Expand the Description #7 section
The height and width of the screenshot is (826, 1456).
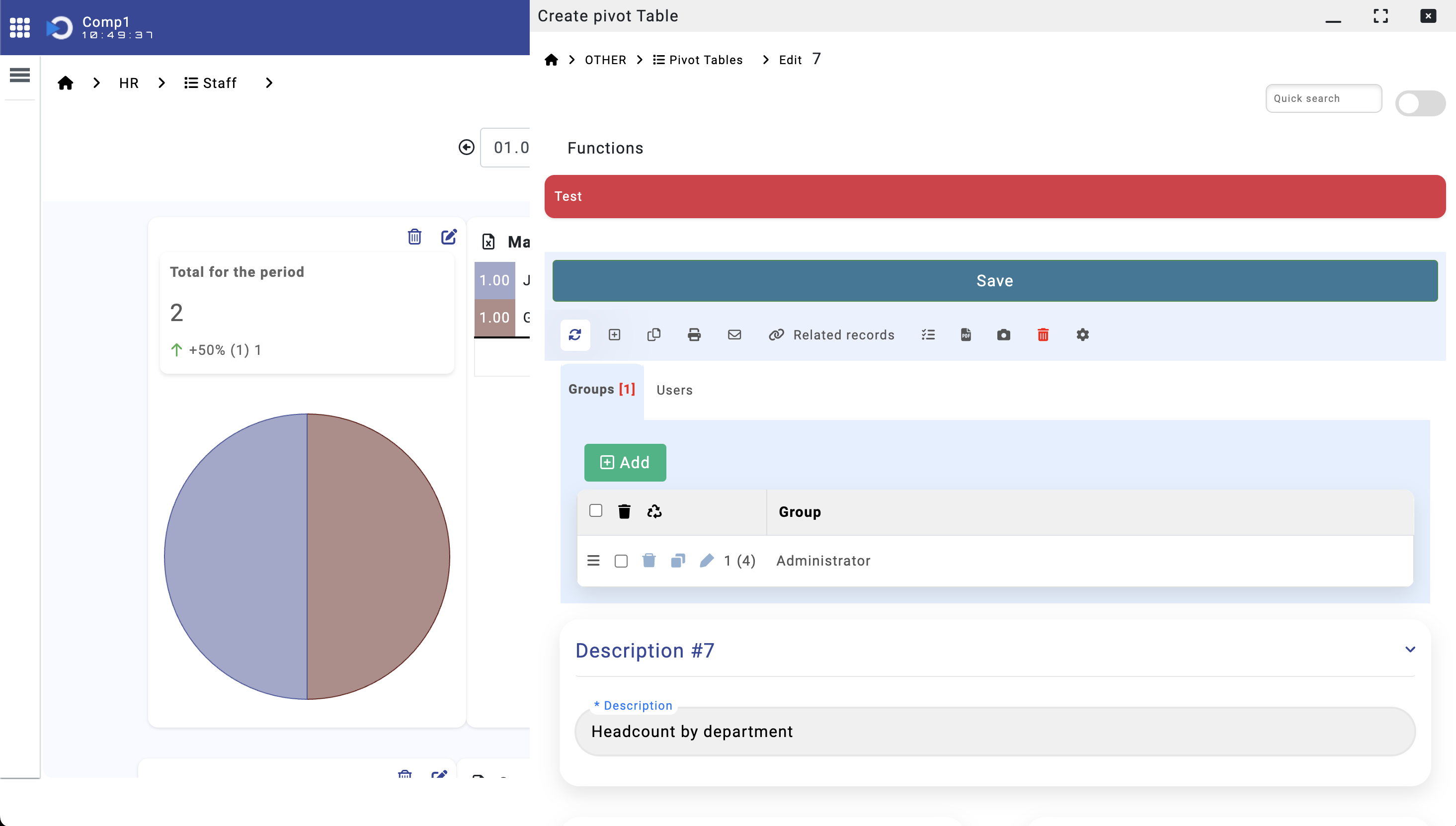[x=1410, y=650]
